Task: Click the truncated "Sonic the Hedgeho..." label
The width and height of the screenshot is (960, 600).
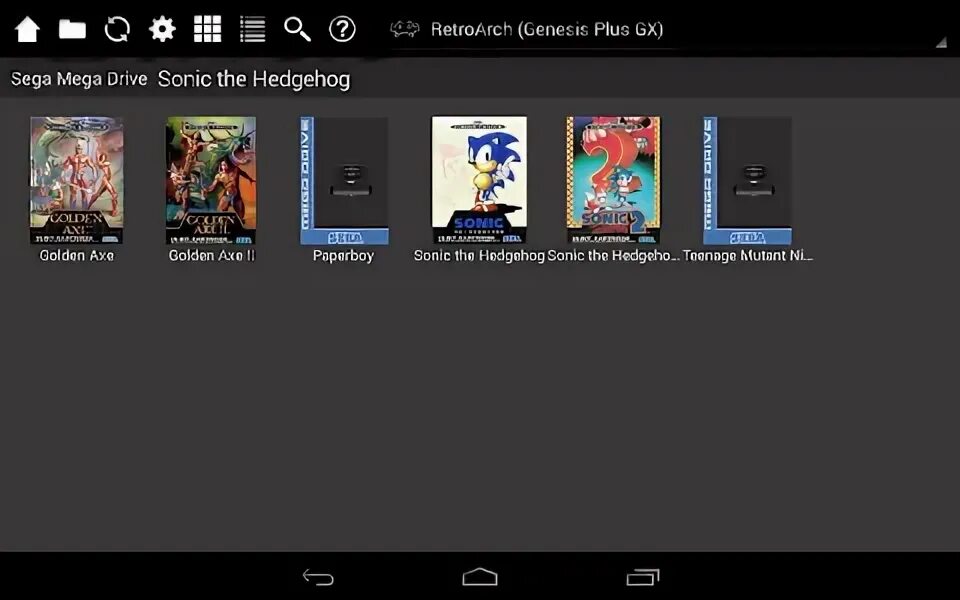Action: click(x=613, y=255)
